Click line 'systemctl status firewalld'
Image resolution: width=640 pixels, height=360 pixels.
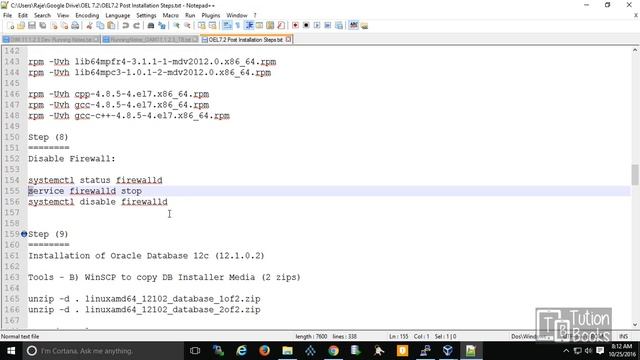95,180
